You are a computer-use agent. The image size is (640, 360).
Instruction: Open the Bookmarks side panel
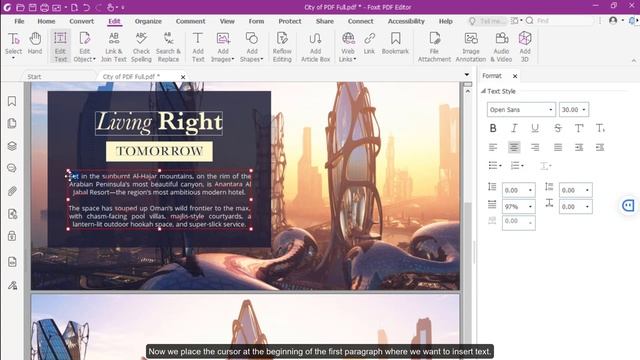point(12,101)
